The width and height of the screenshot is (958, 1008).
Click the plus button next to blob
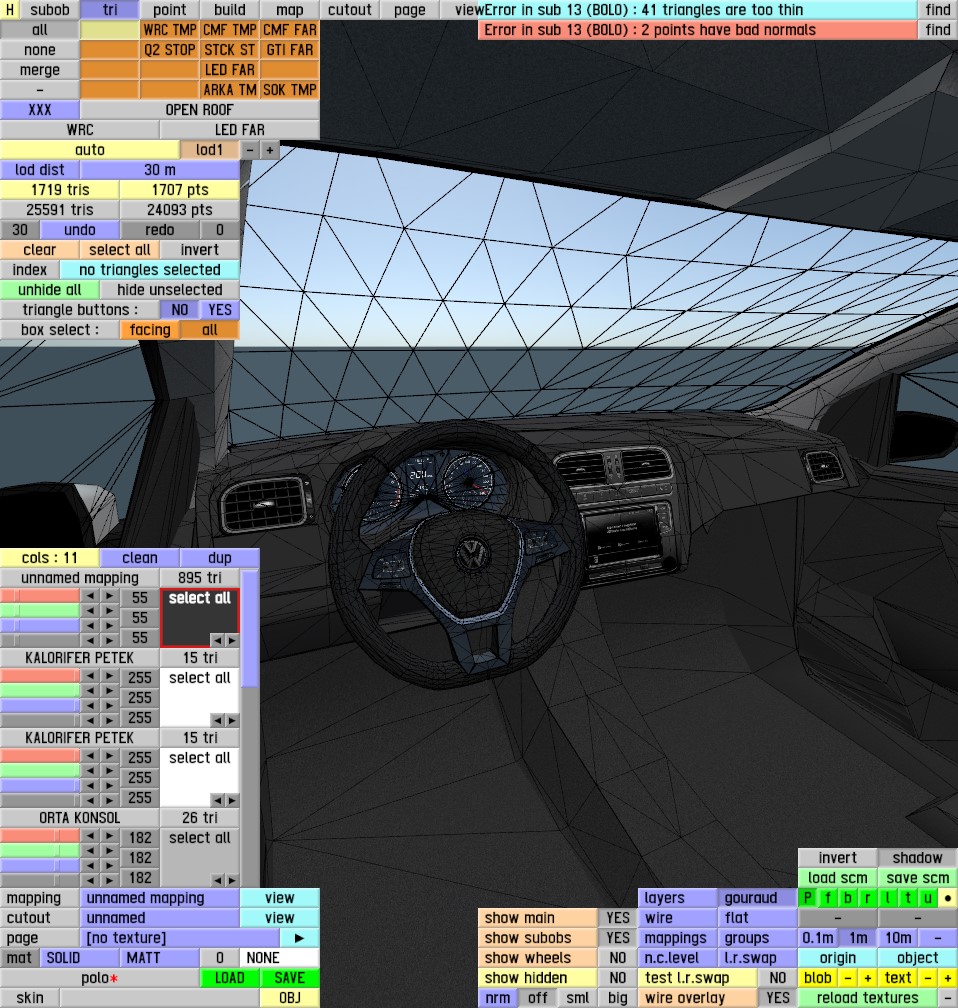pos(867,978)
